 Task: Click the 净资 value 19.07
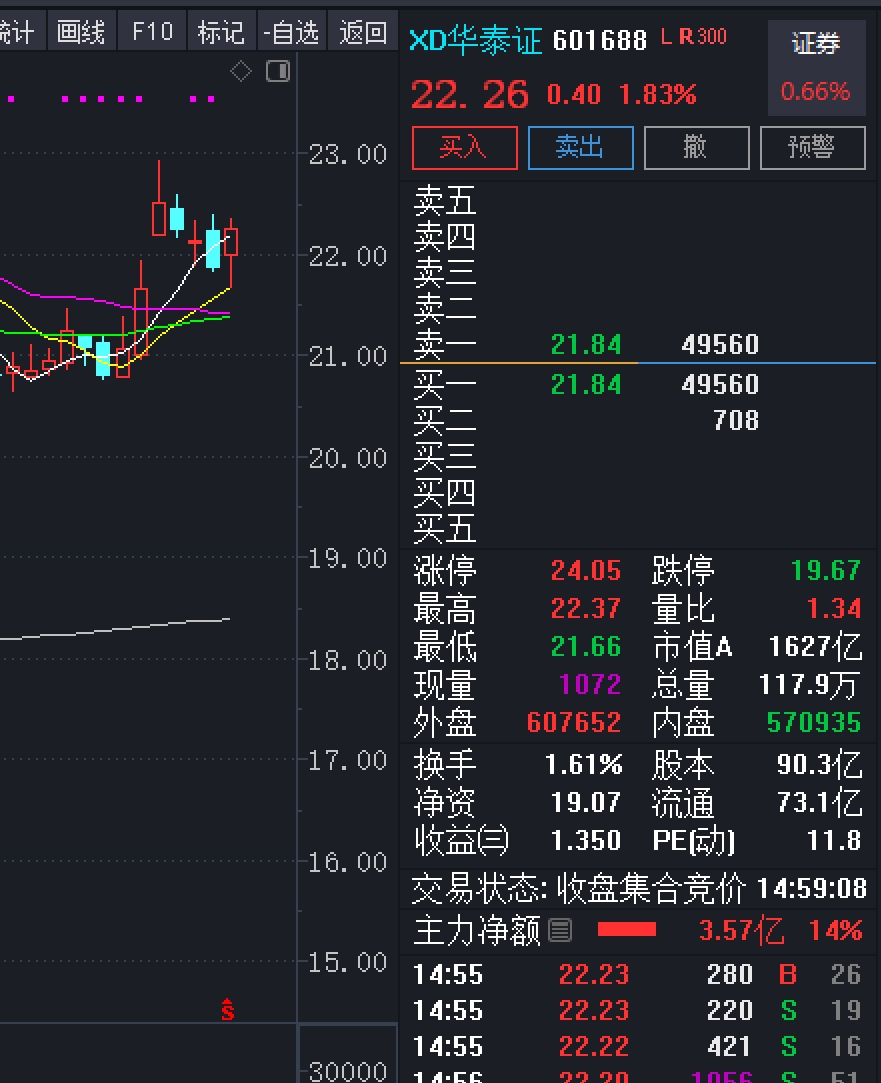click(585, 803)
